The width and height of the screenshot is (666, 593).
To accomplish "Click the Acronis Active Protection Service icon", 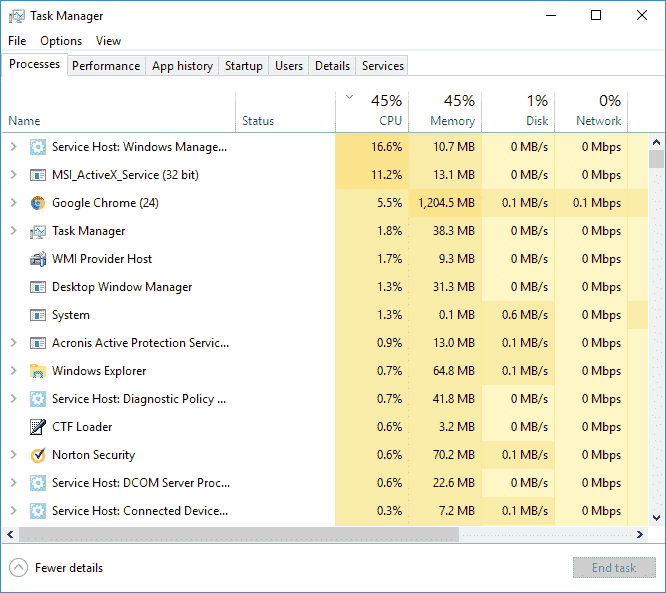I will (38, 343).
